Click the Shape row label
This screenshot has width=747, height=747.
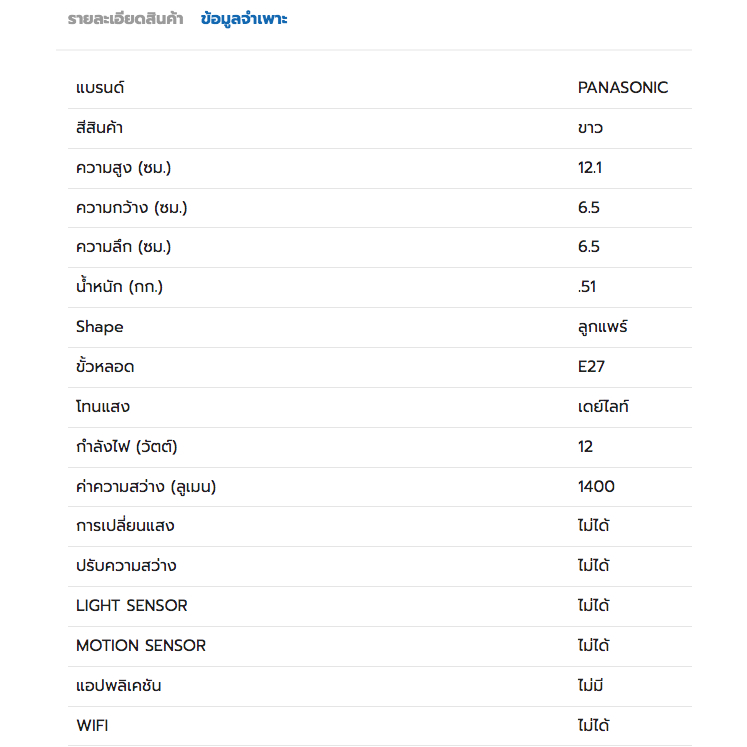coord(100,327)
